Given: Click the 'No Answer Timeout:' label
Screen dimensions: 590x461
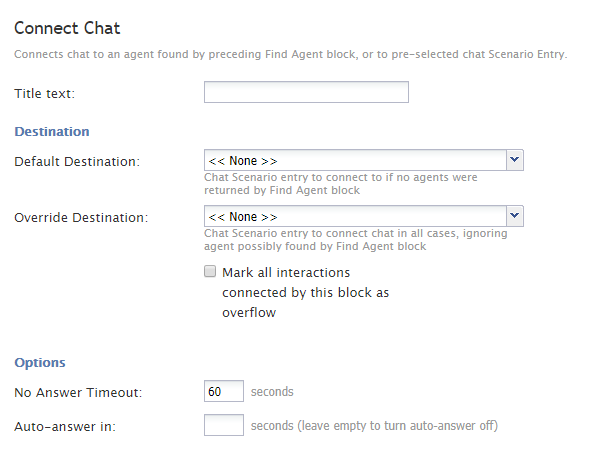Looking at the screenshot, I should click(78, 393).
